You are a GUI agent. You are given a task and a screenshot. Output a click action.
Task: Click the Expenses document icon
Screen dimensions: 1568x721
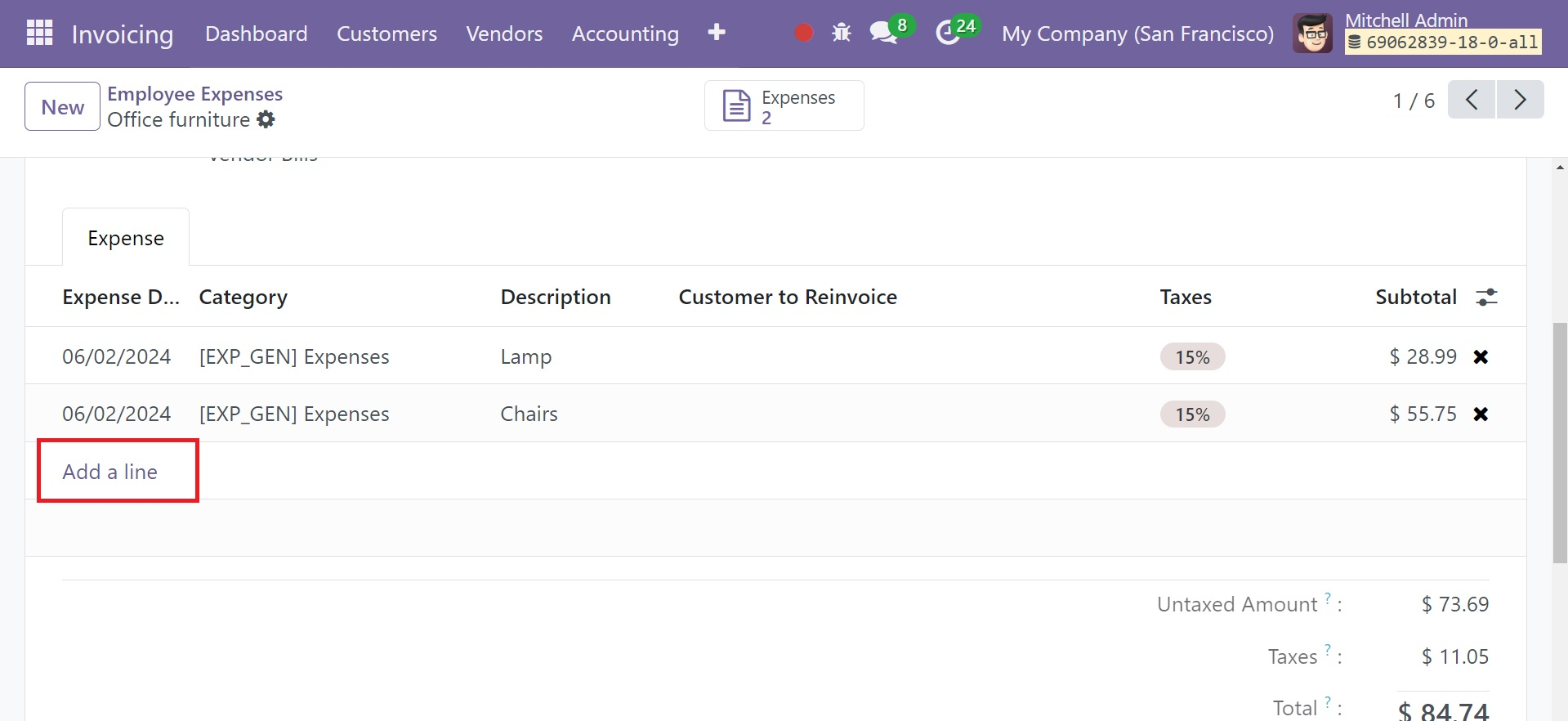point(736,106)
